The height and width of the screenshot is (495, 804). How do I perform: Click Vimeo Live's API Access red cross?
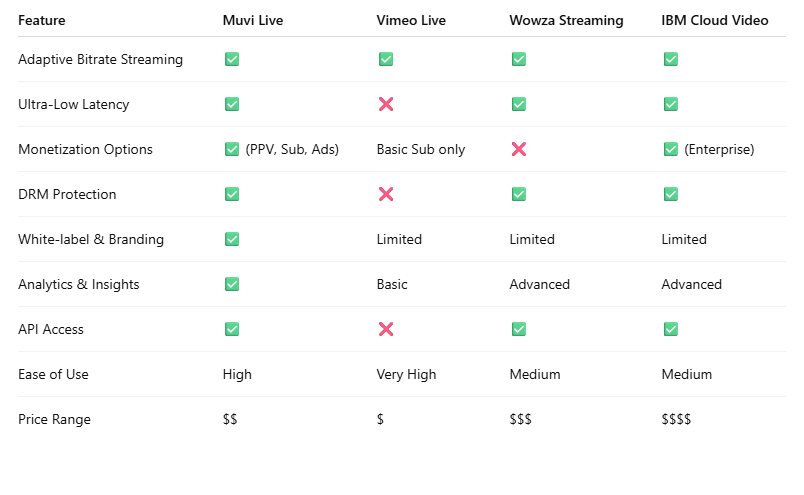tap(386, 329)
